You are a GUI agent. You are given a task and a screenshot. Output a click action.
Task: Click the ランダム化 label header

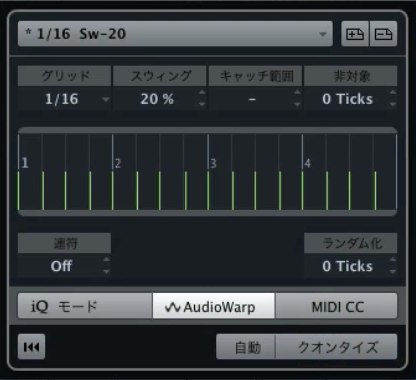pyautogui.click(x=351, y=243)
